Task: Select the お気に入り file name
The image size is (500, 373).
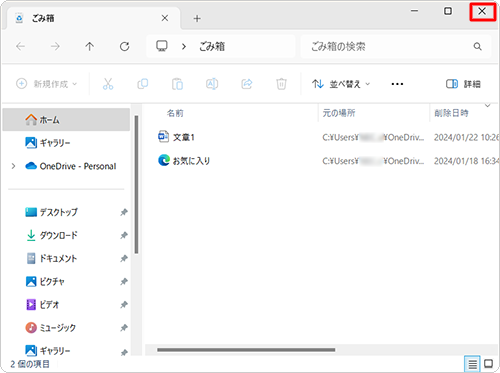Action: [191, 161]
